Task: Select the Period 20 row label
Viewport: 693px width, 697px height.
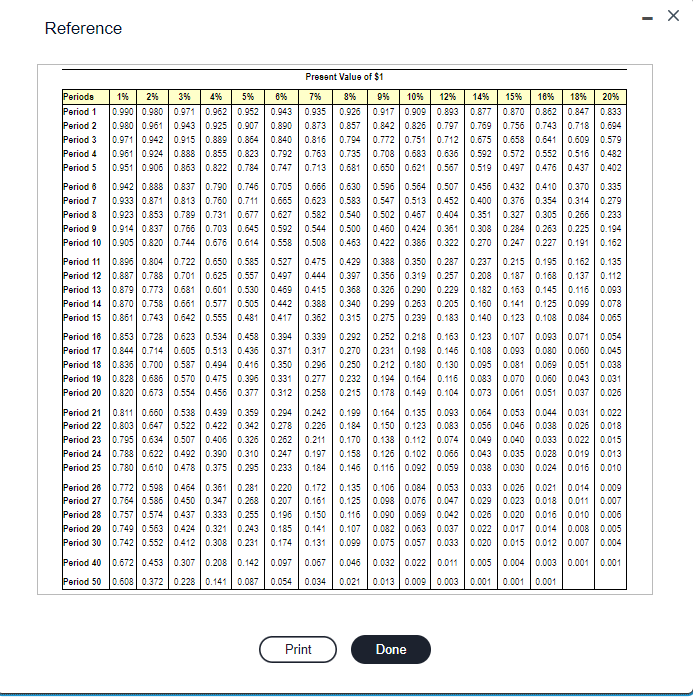Action: (82, 393)
